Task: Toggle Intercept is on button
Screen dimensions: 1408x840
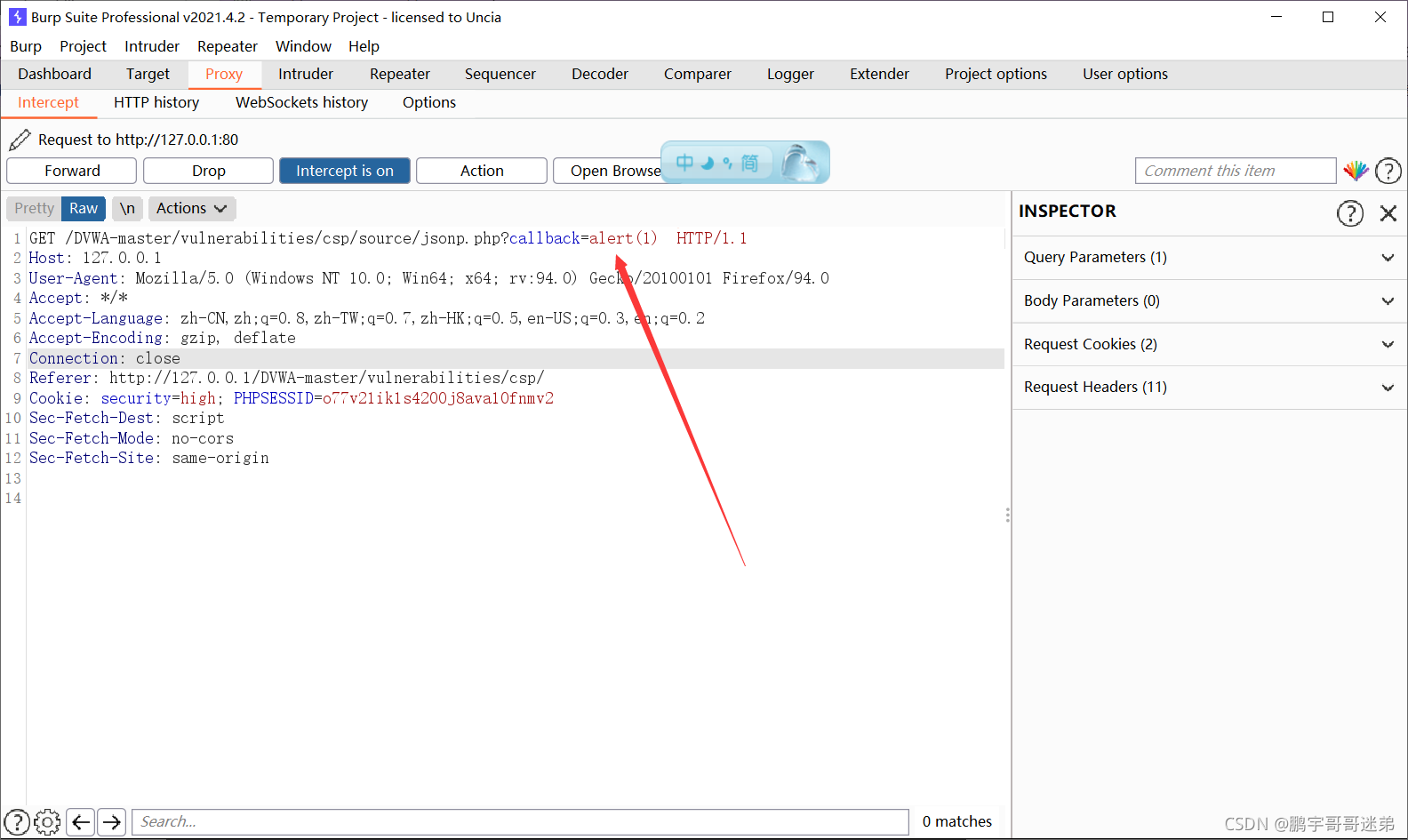Action: coord(345,171)
